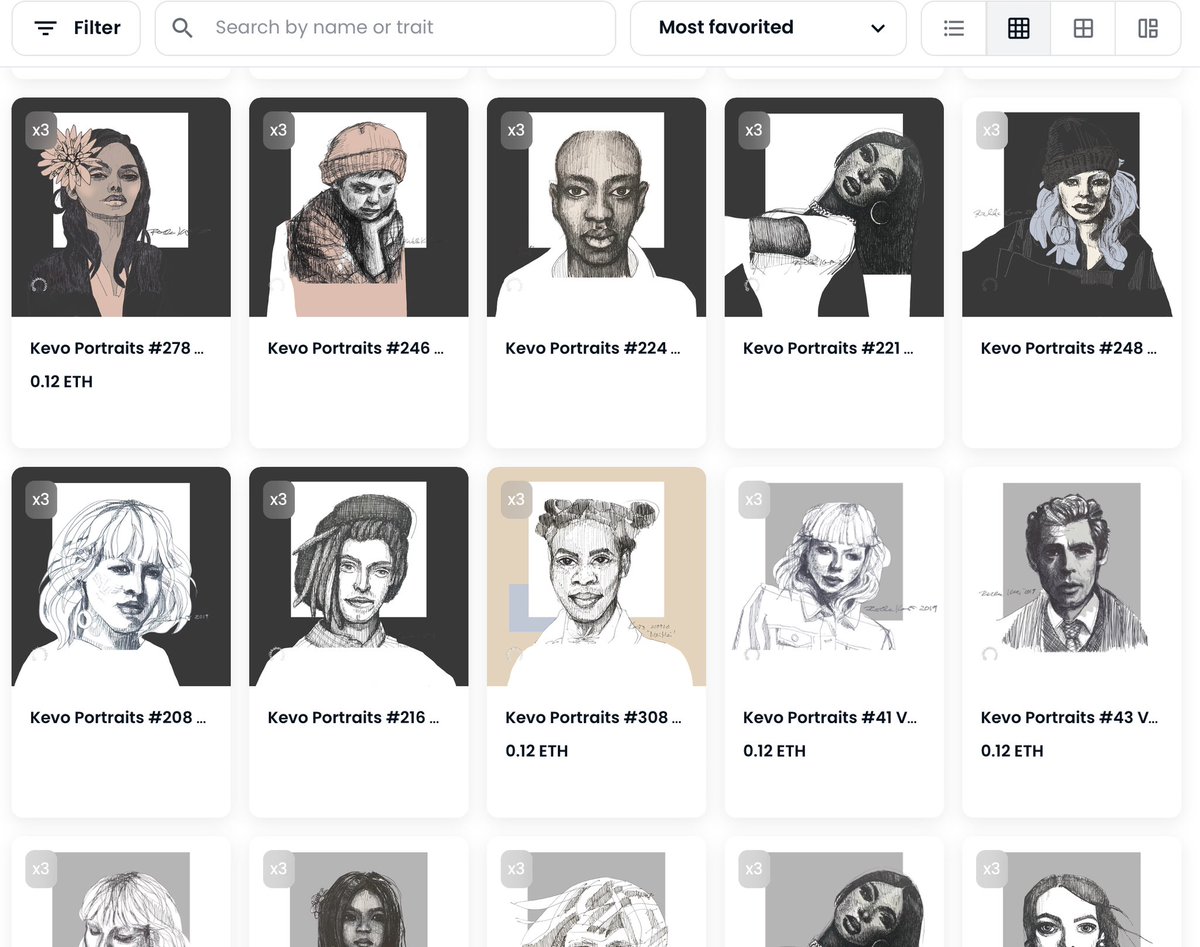Select the small grid view layout
This screenshot has height=947, width=1200.
(x=1018, y=28)
